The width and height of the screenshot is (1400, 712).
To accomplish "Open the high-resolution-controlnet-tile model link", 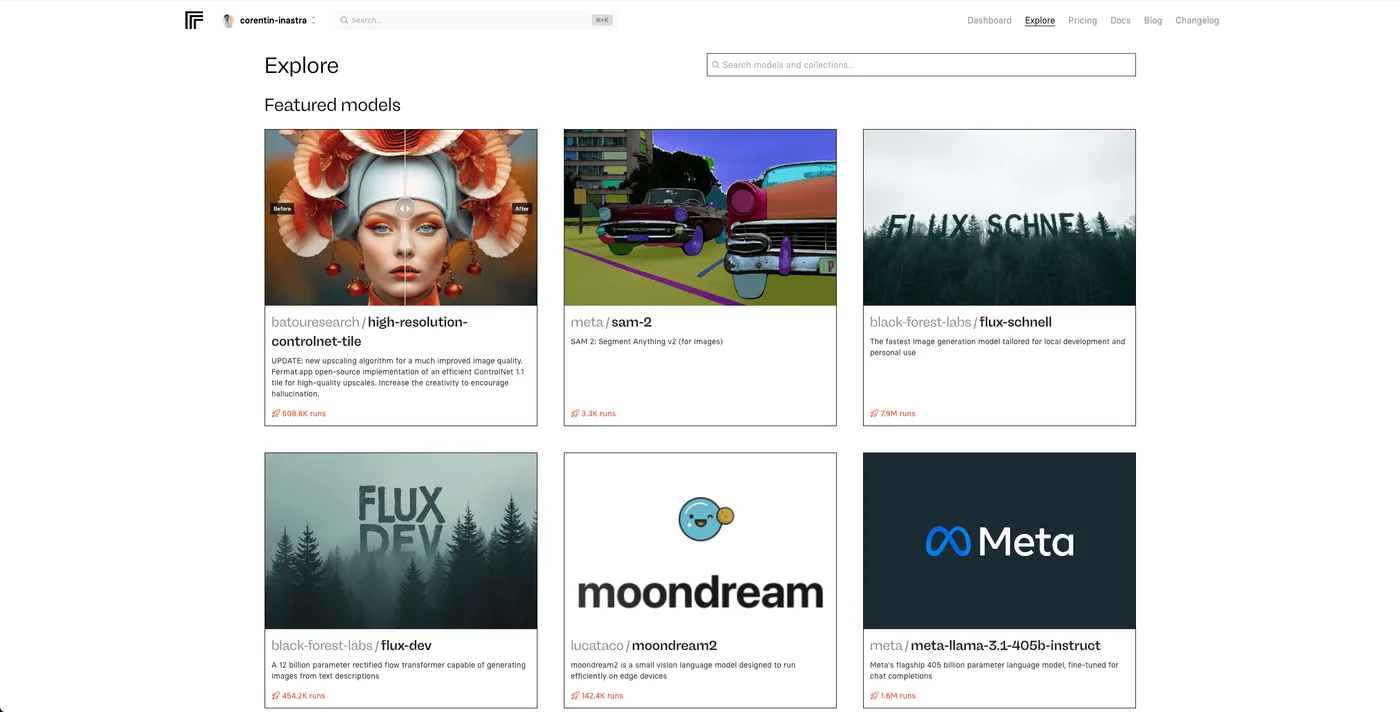I will [x=369, y=331].
